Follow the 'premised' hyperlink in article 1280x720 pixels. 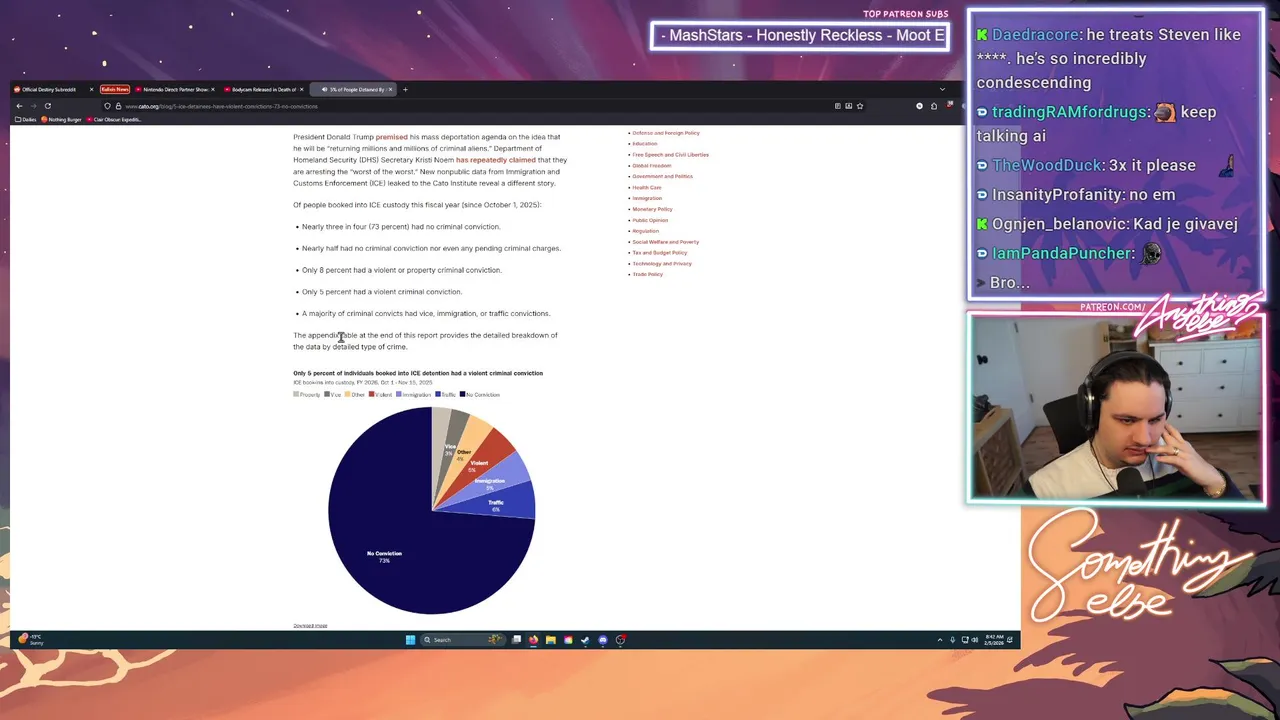coord(391,137)
